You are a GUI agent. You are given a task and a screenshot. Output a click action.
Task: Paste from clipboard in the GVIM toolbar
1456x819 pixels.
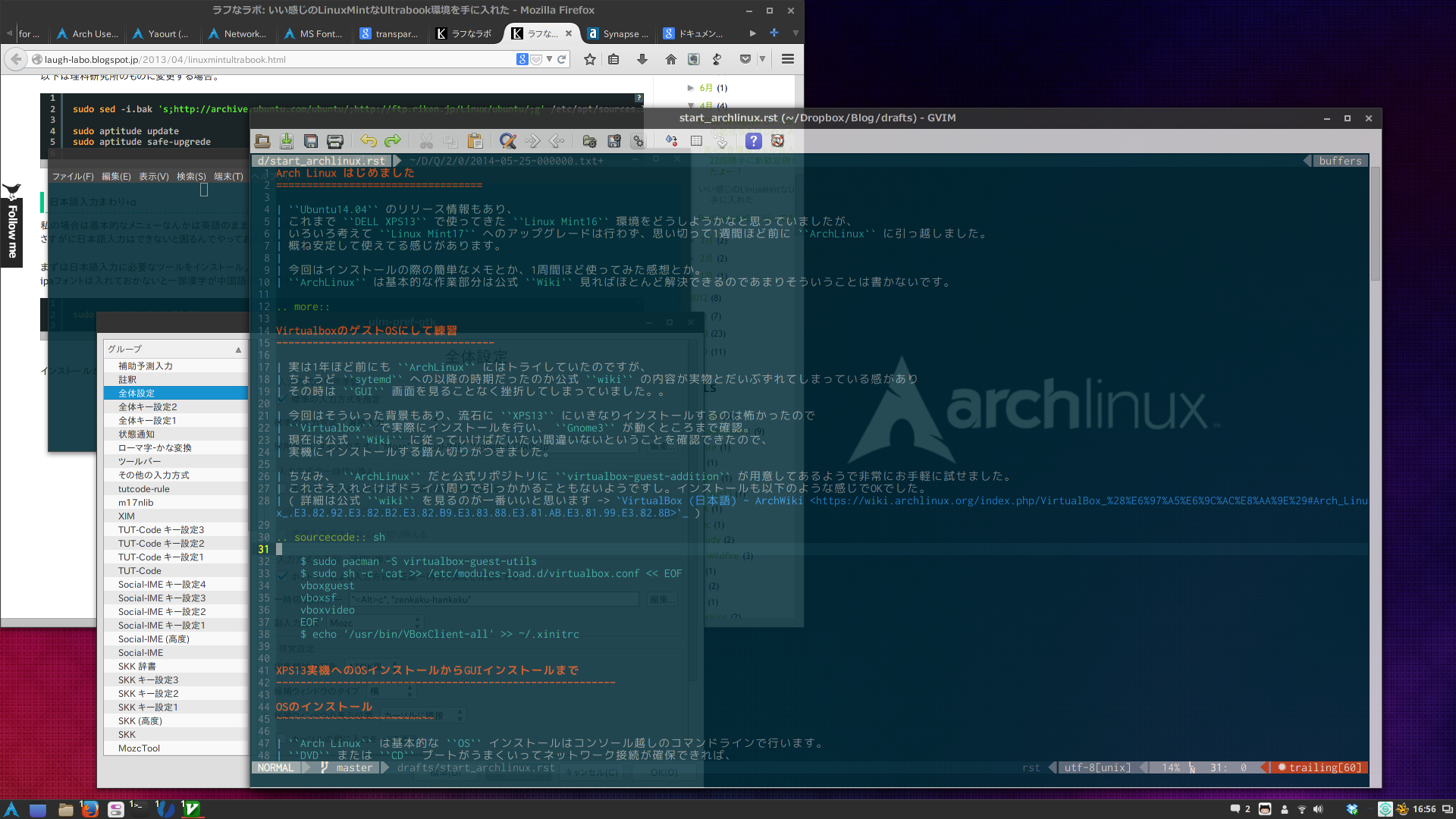[475, 141]
